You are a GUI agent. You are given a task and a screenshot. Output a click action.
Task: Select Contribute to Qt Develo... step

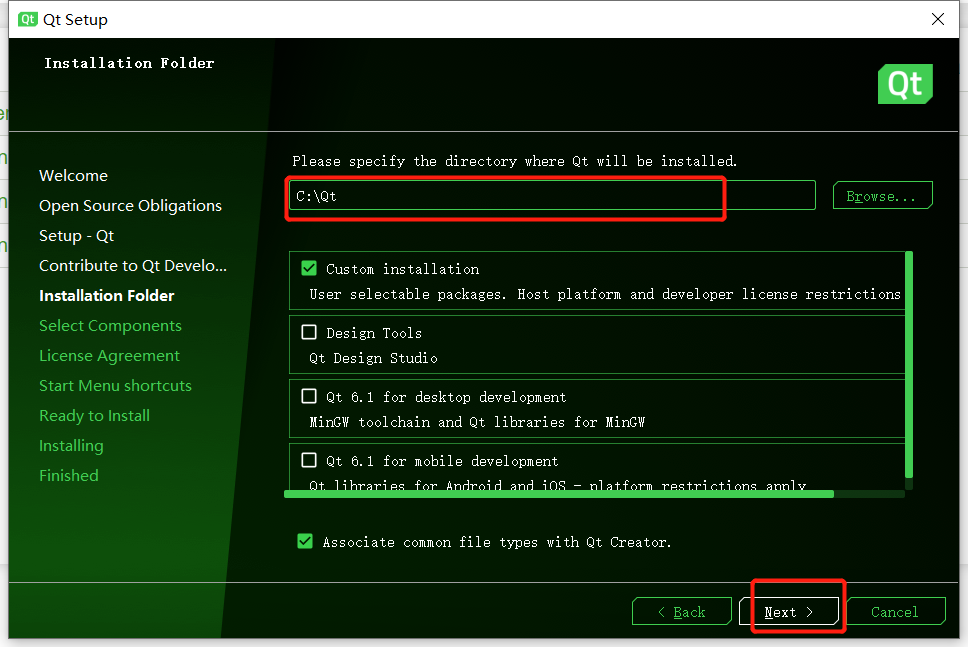coord(133,265)
